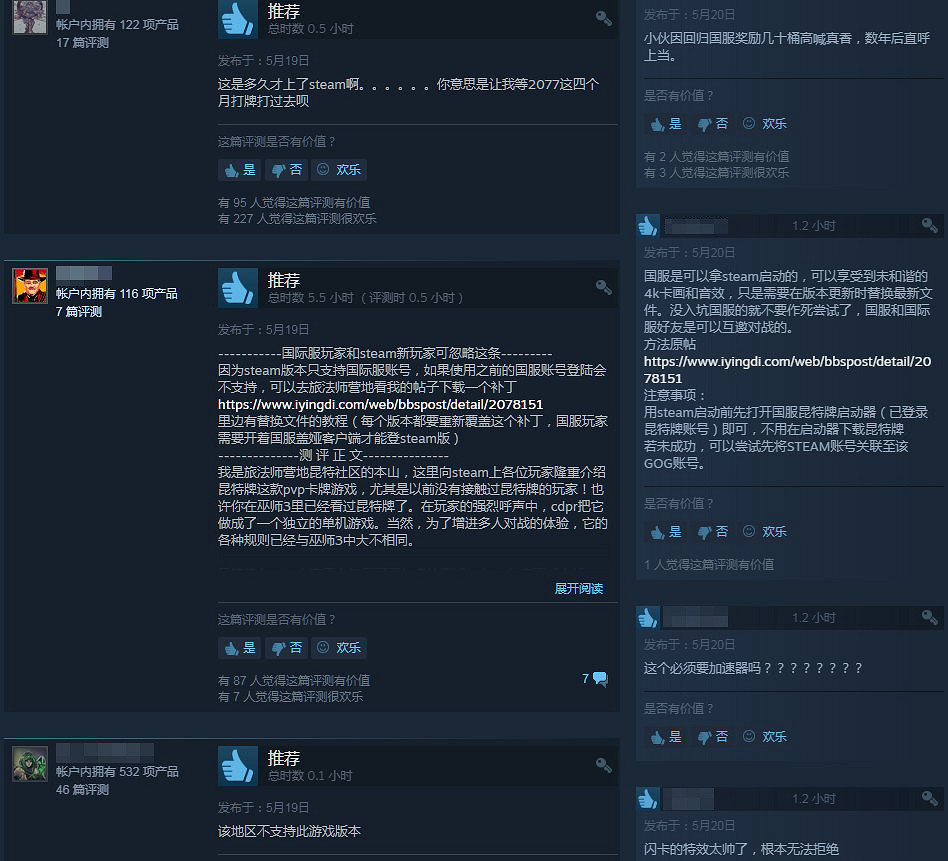The height and width of the screenshot is (861, 948).
Task: Open the iyingdi bbspost link in the right column
Action: click(787, 369)
